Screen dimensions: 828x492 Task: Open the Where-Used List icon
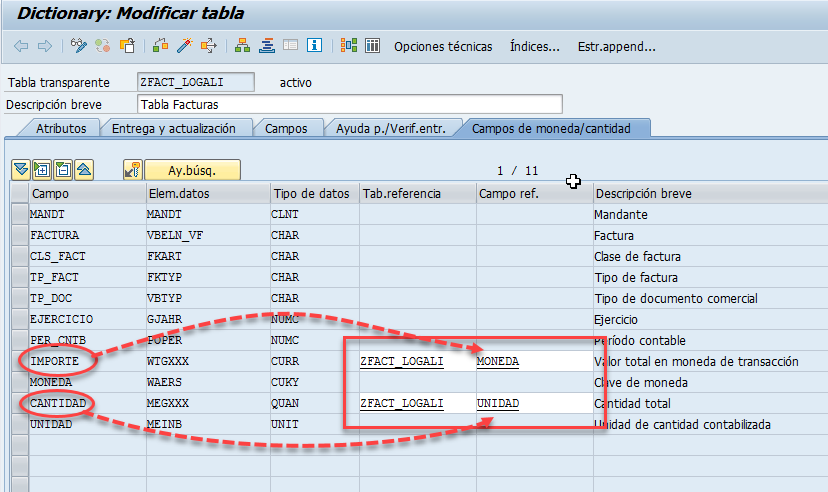[209, 45]
